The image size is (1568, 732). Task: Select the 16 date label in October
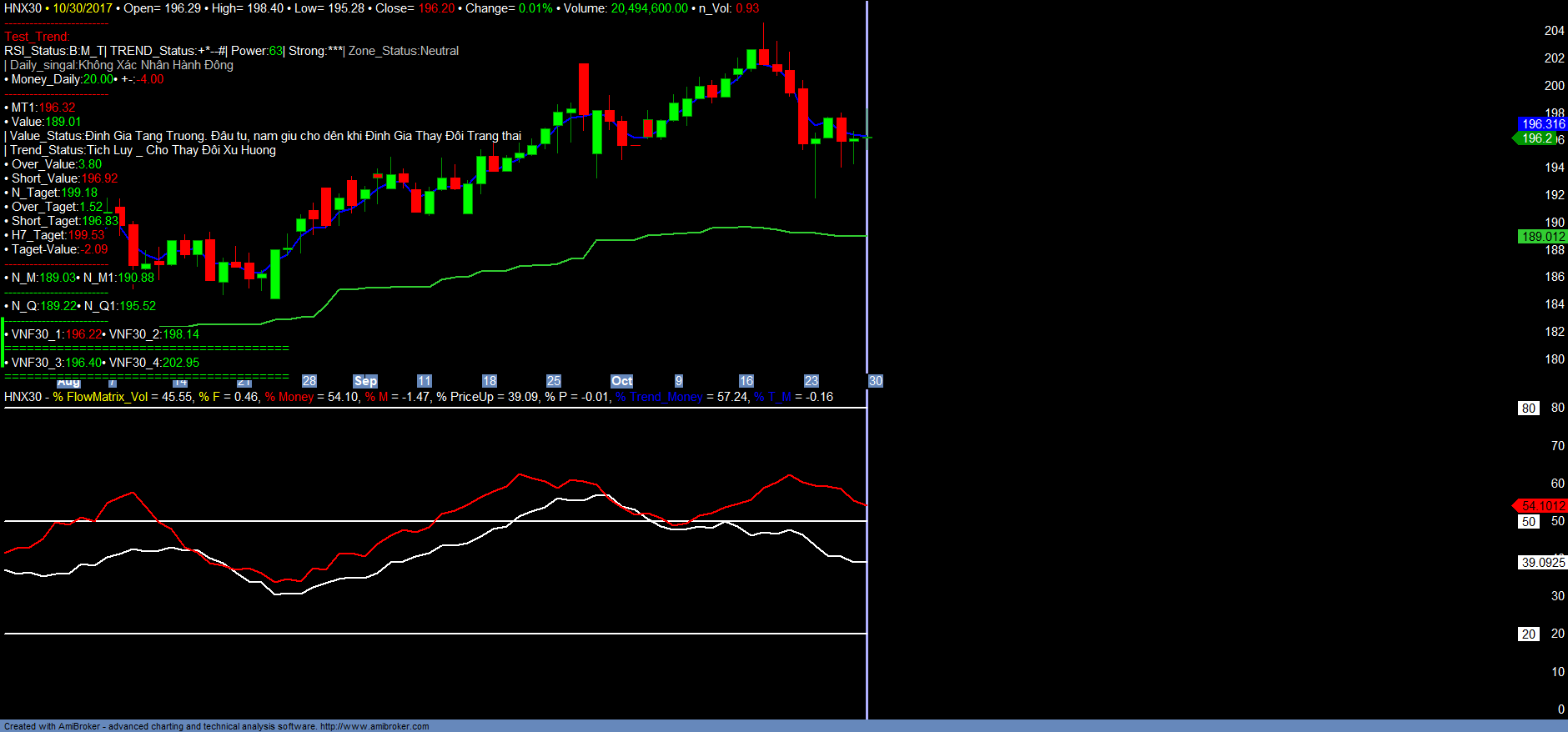(746, 381)
